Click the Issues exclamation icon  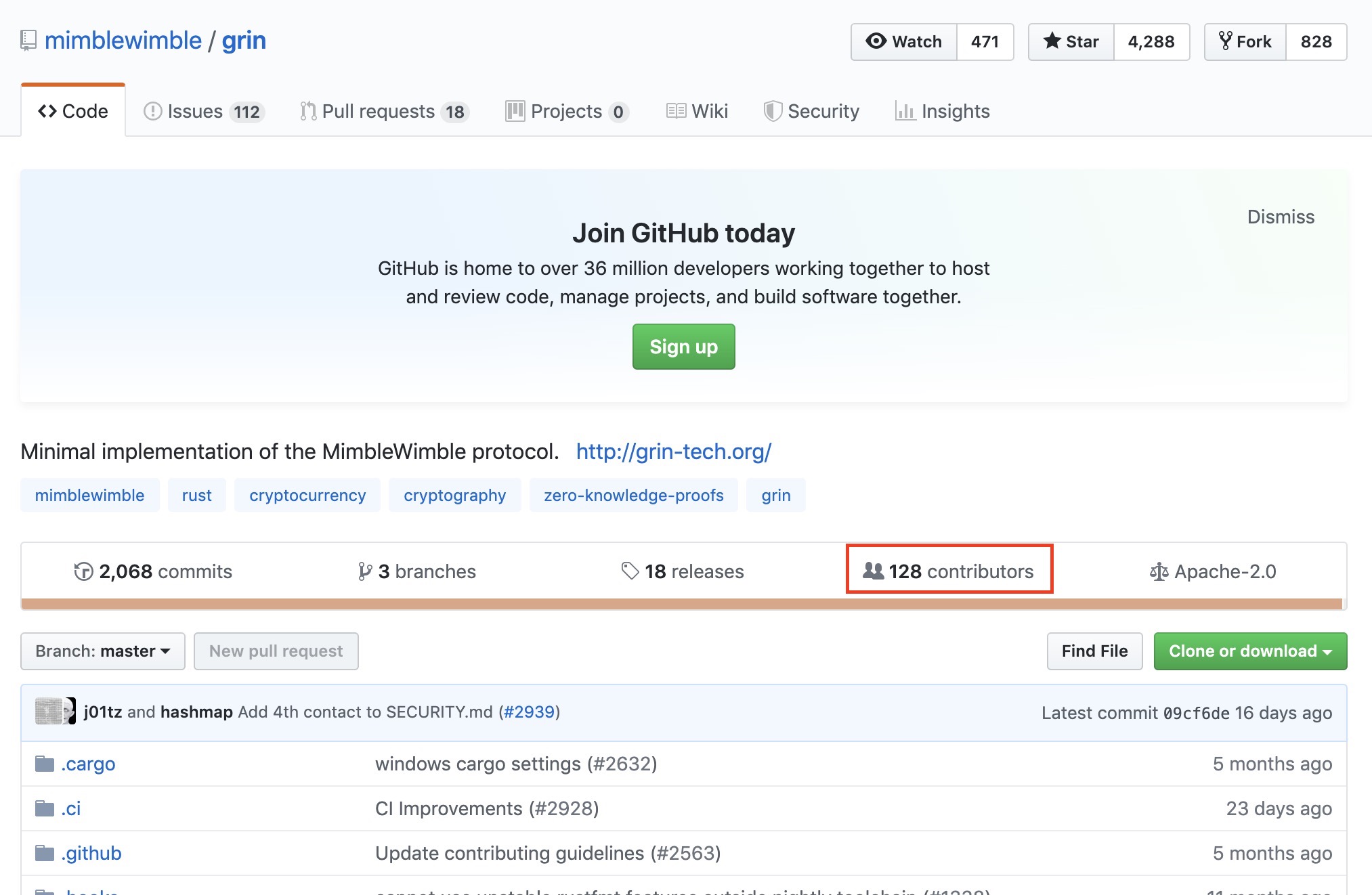tap(152, 111)
